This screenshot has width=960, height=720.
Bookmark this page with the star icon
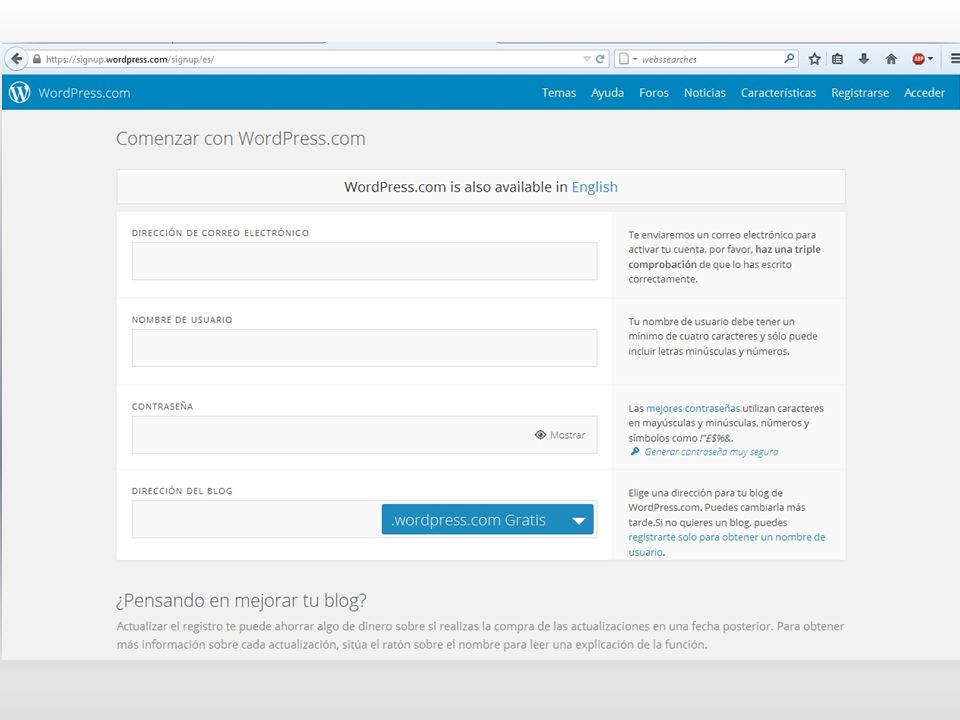(814, 59)
